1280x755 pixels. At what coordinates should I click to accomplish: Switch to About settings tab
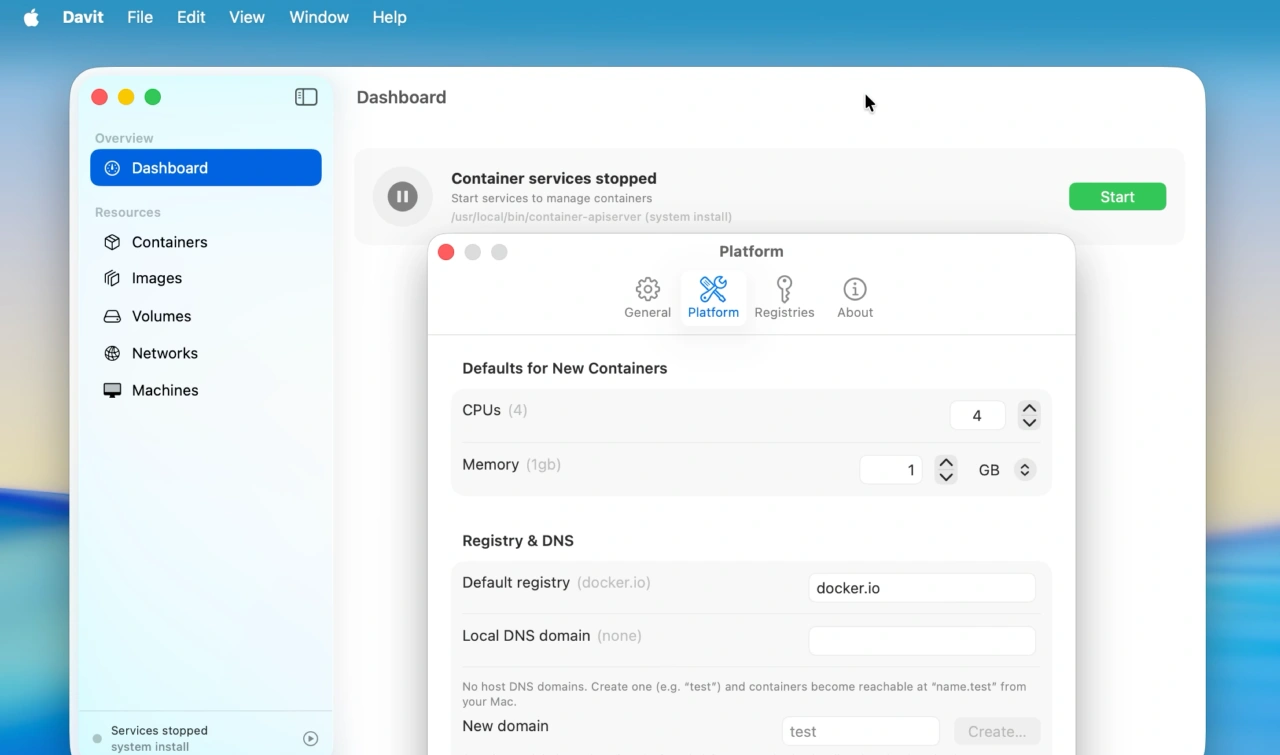pyautogui.click(x=855, y=297)
